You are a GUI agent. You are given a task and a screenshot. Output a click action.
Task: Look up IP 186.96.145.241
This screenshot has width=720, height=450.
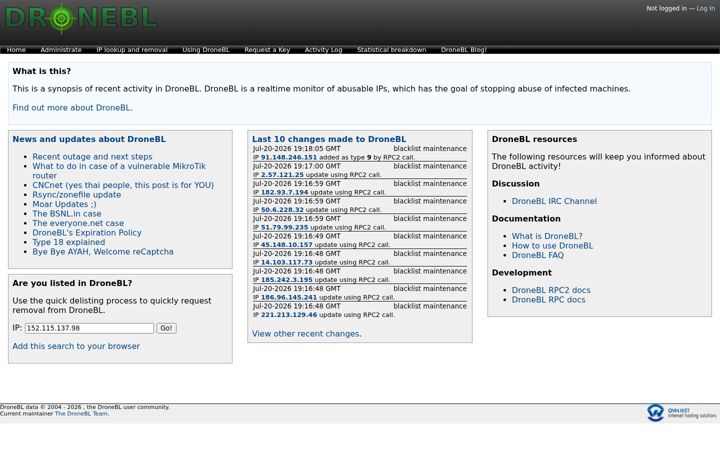289,297
